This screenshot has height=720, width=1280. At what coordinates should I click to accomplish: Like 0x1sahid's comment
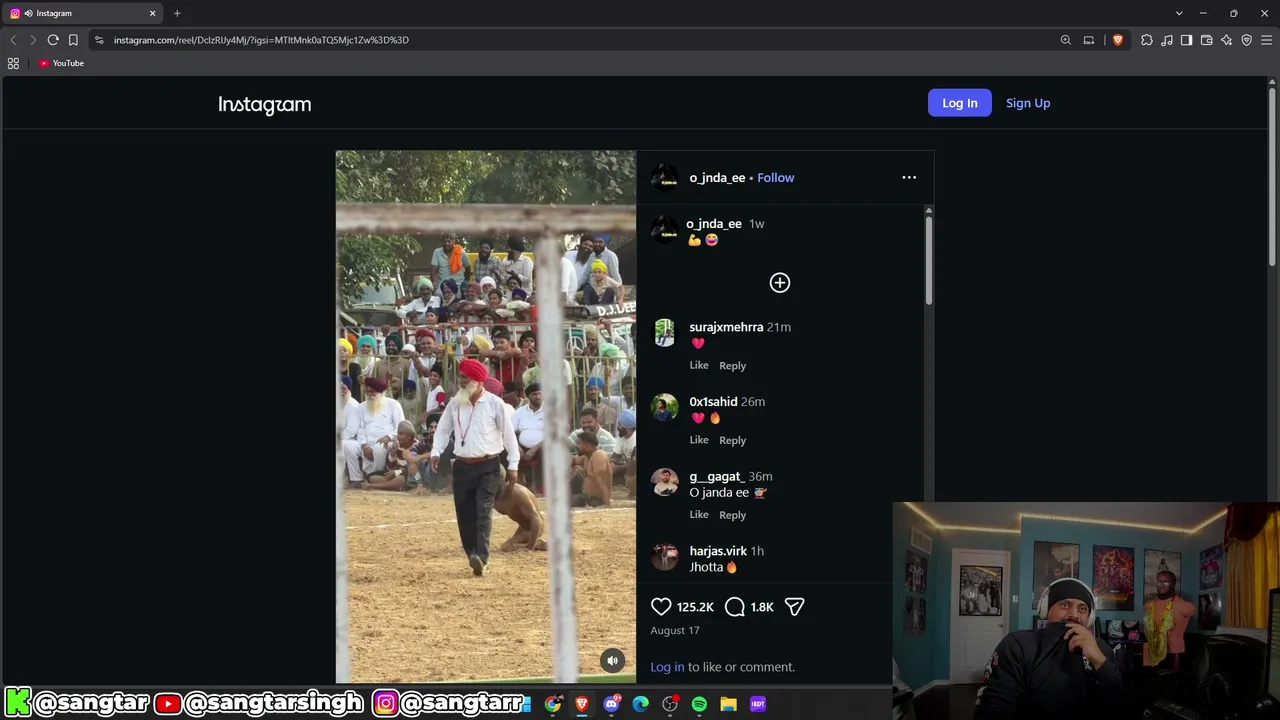(699, 440)
